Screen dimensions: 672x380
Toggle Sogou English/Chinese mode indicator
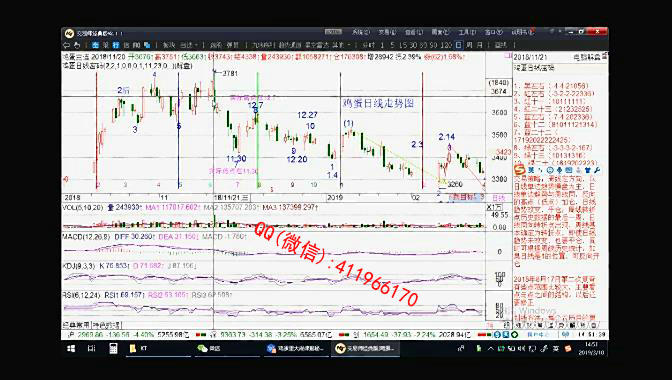point(531,170)
